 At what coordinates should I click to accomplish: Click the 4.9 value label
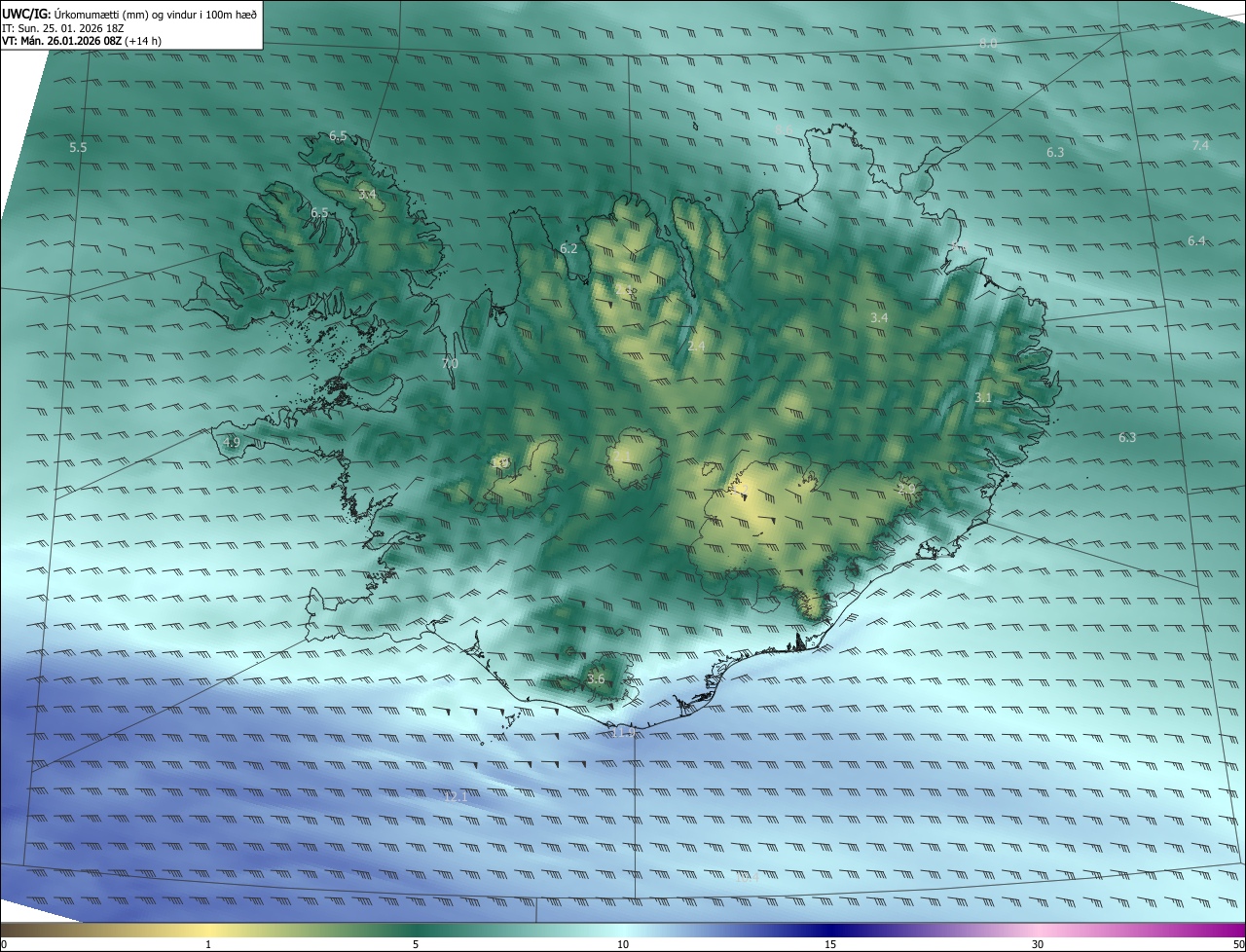point(232,443)
